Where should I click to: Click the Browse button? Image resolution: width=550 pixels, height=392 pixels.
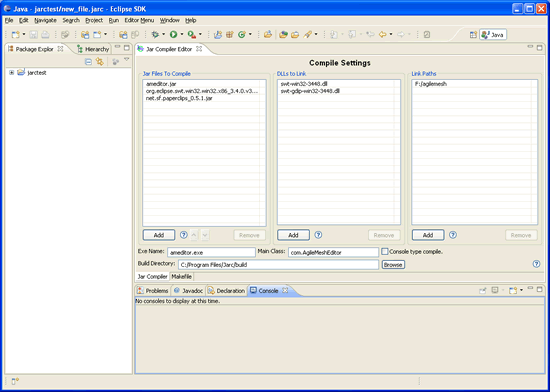point(393,265)
